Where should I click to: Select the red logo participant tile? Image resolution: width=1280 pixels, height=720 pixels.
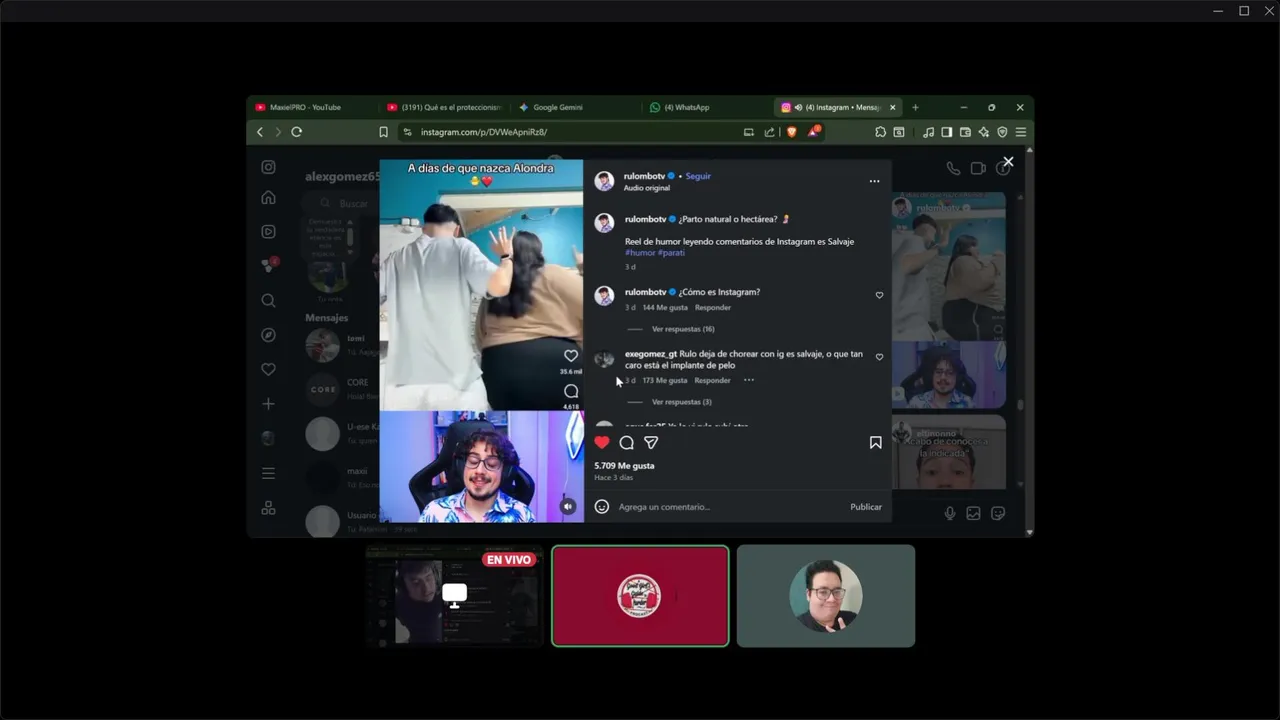point(640,596)
